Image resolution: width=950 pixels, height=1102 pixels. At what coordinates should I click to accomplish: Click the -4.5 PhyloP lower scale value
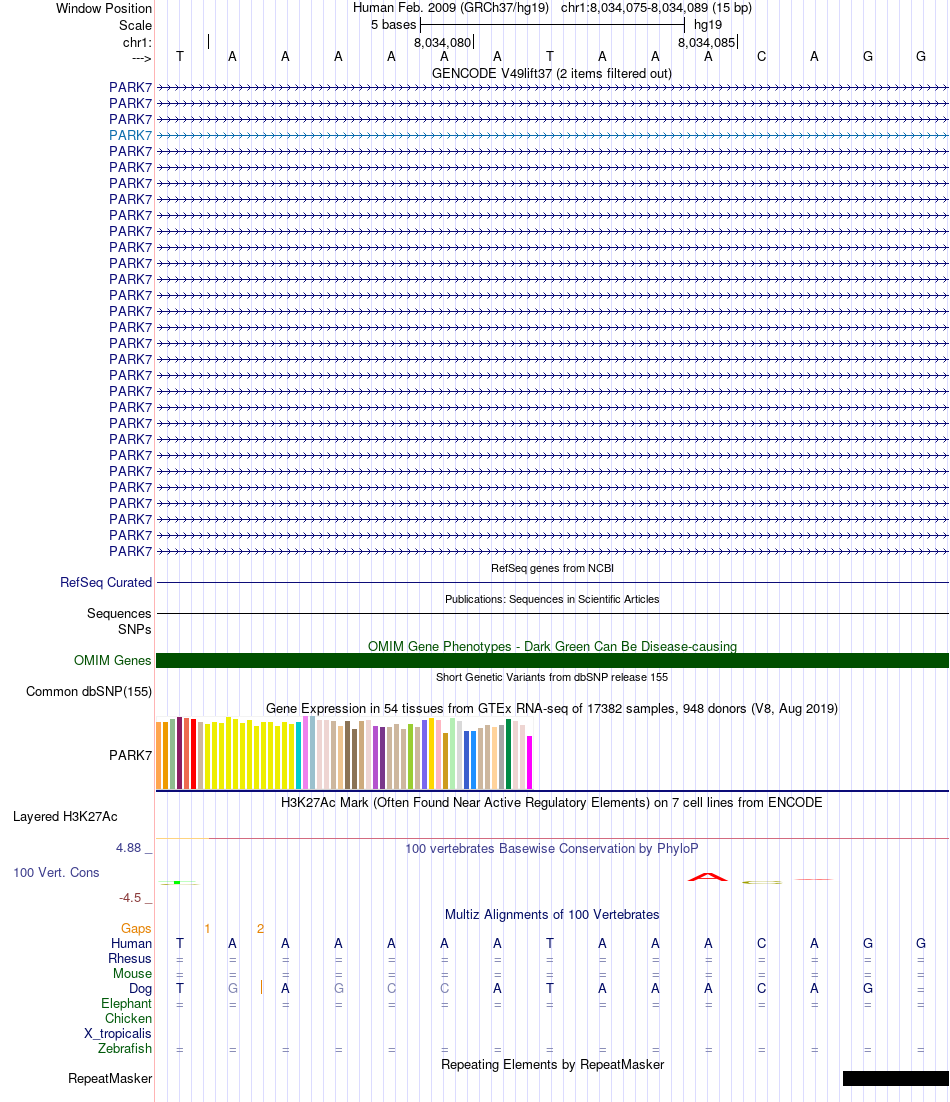pos(130,897)
